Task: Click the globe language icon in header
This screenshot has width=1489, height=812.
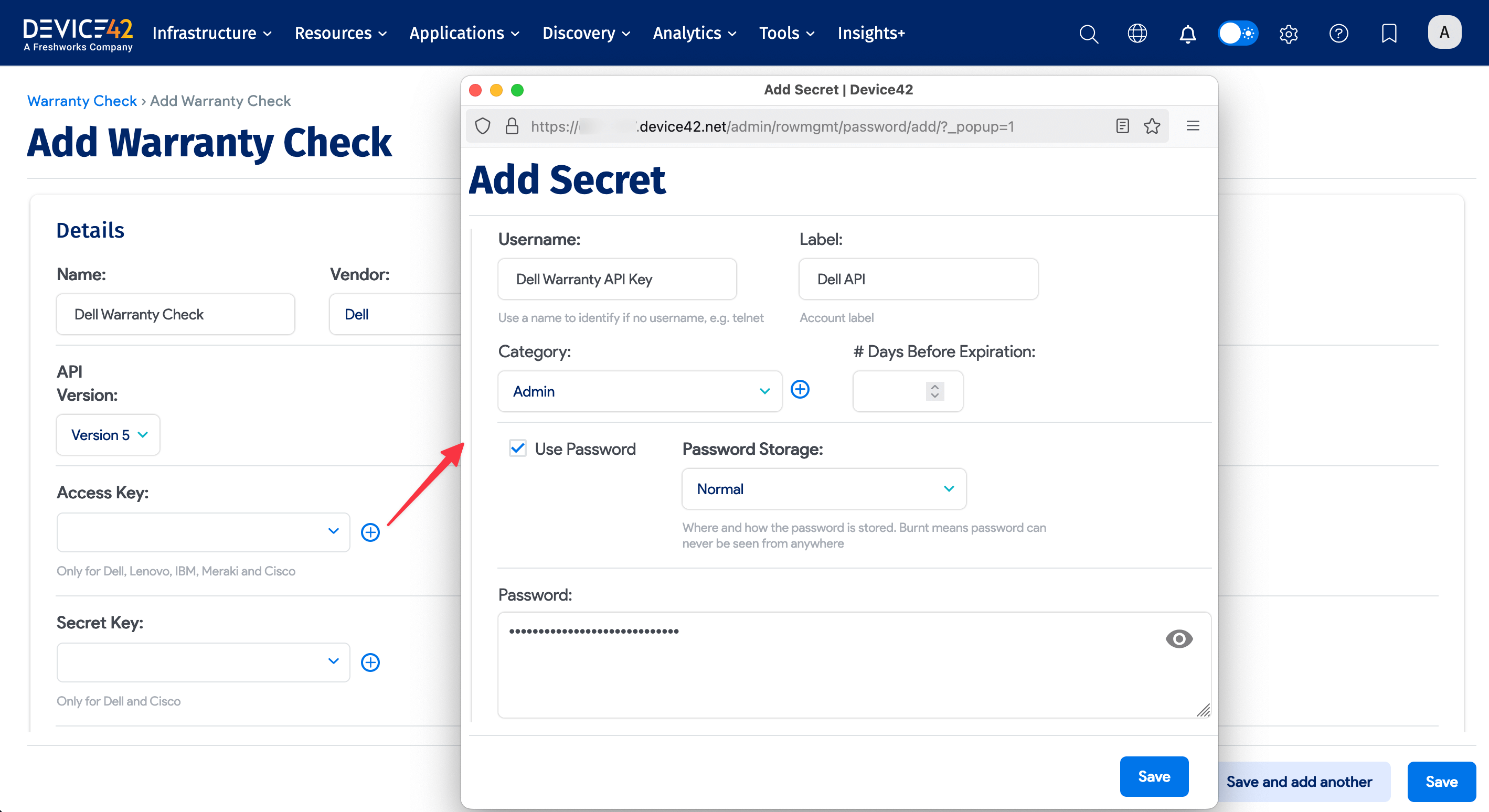Action: [x=1137, y=33]
